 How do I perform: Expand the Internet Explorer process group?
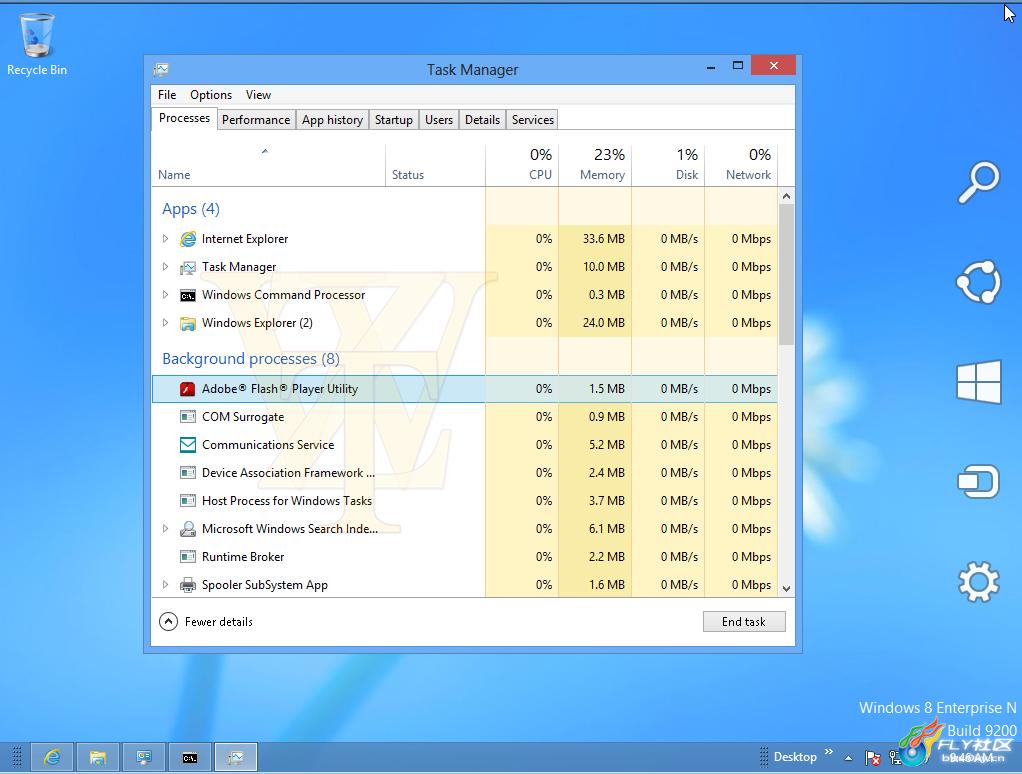[166, 239]
